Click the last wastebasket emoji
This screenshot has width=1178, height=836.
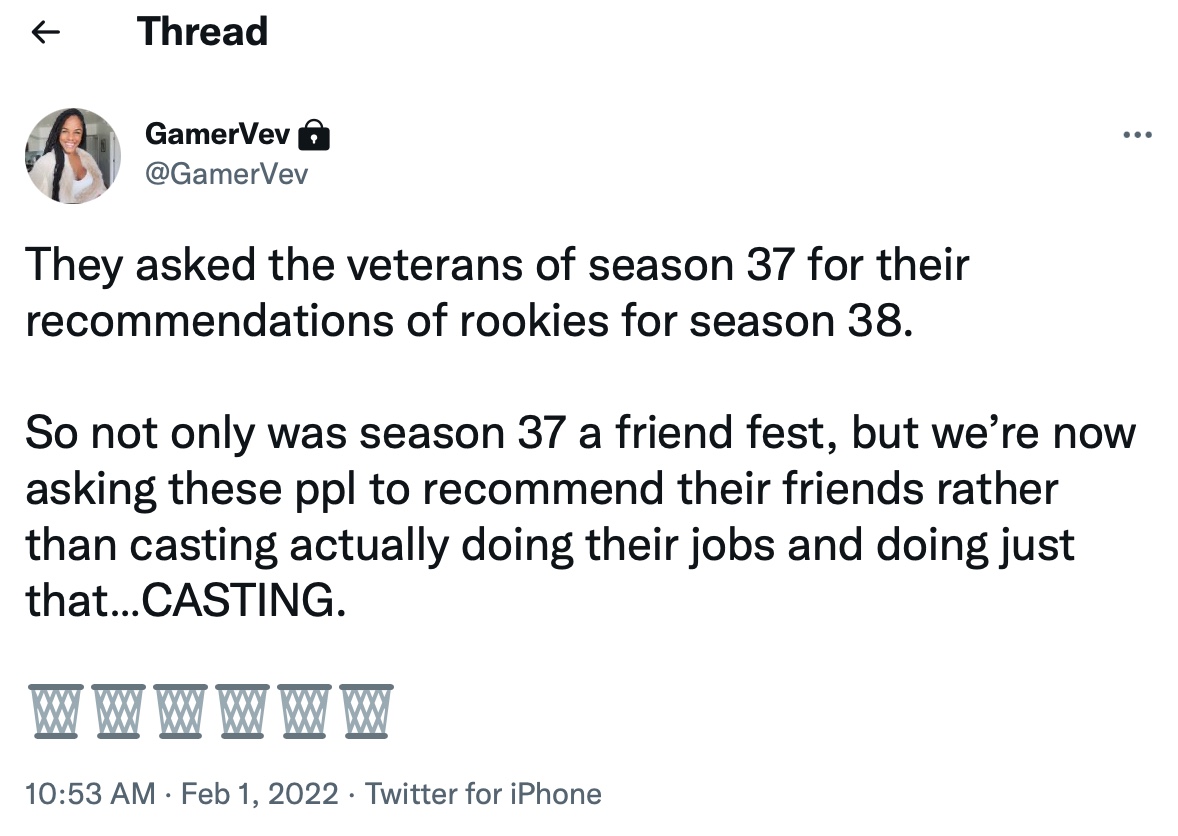[368, 712]
